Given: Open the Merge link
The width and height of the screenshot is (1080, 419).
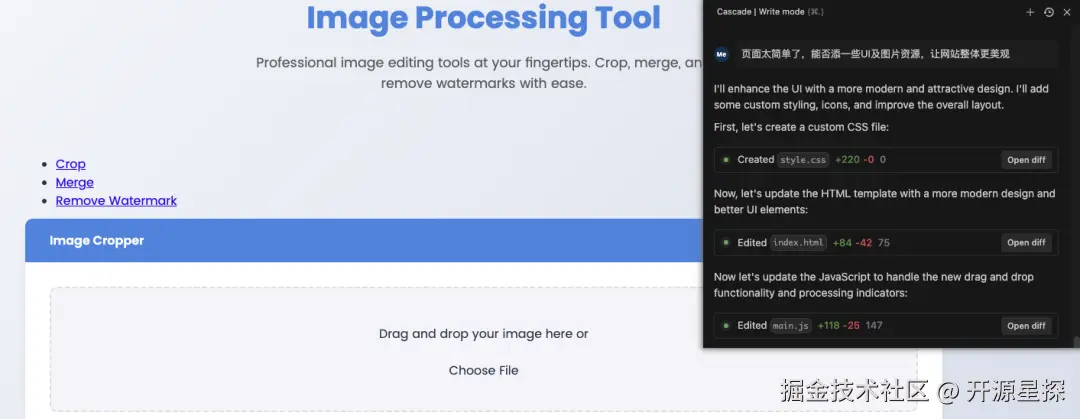Looking at the screenshot, I should coord(74,182).
